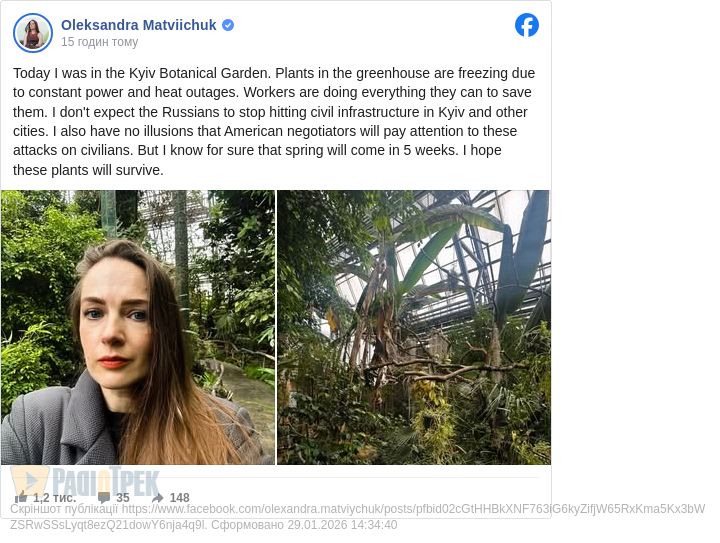Screen dimensions: 720x543
Task: Click the comments speech bubble icon
Action: (104, 497)
